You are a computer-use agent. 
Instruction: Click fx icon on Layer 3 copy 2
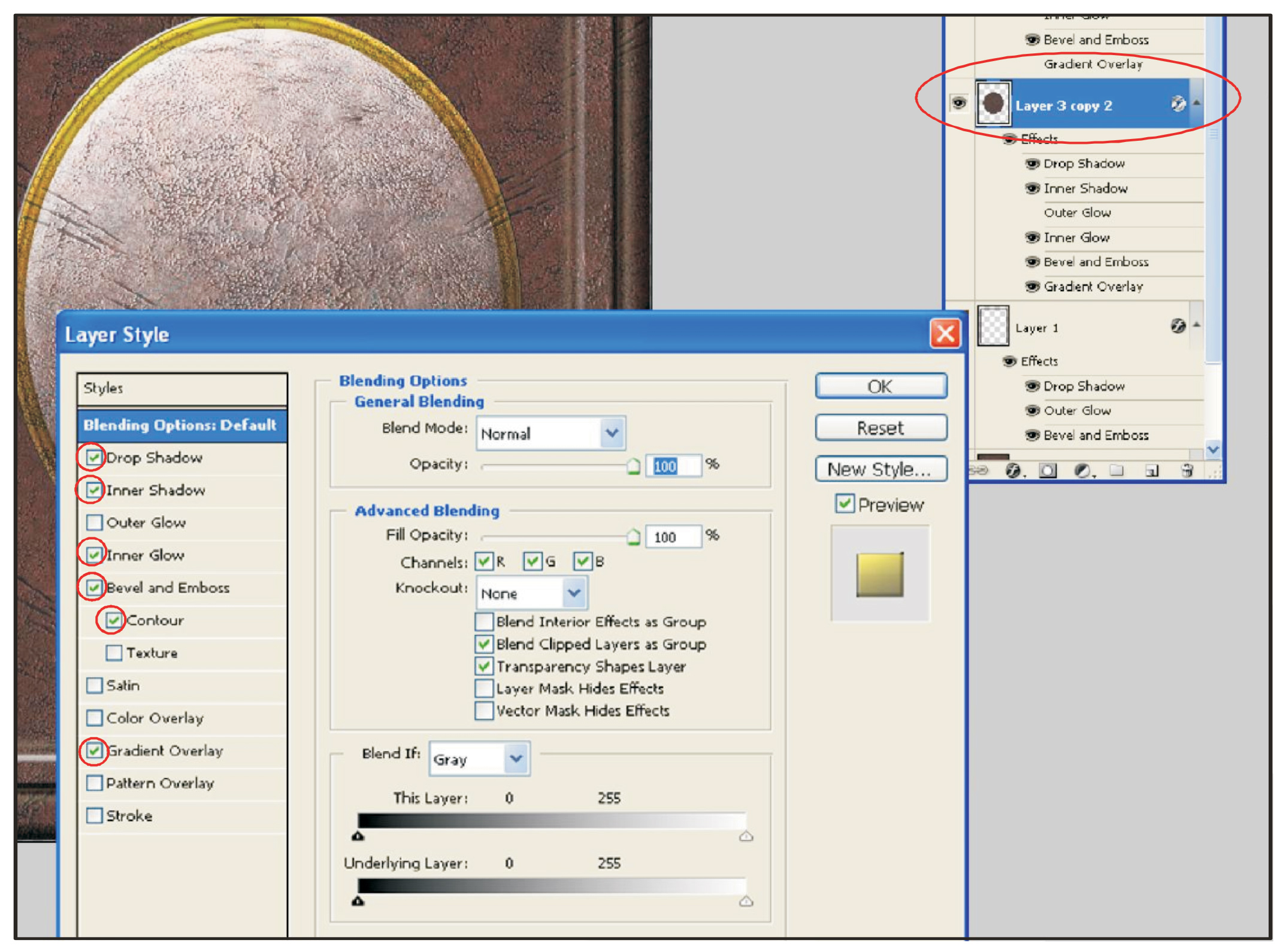click(x=1178, y=104)
